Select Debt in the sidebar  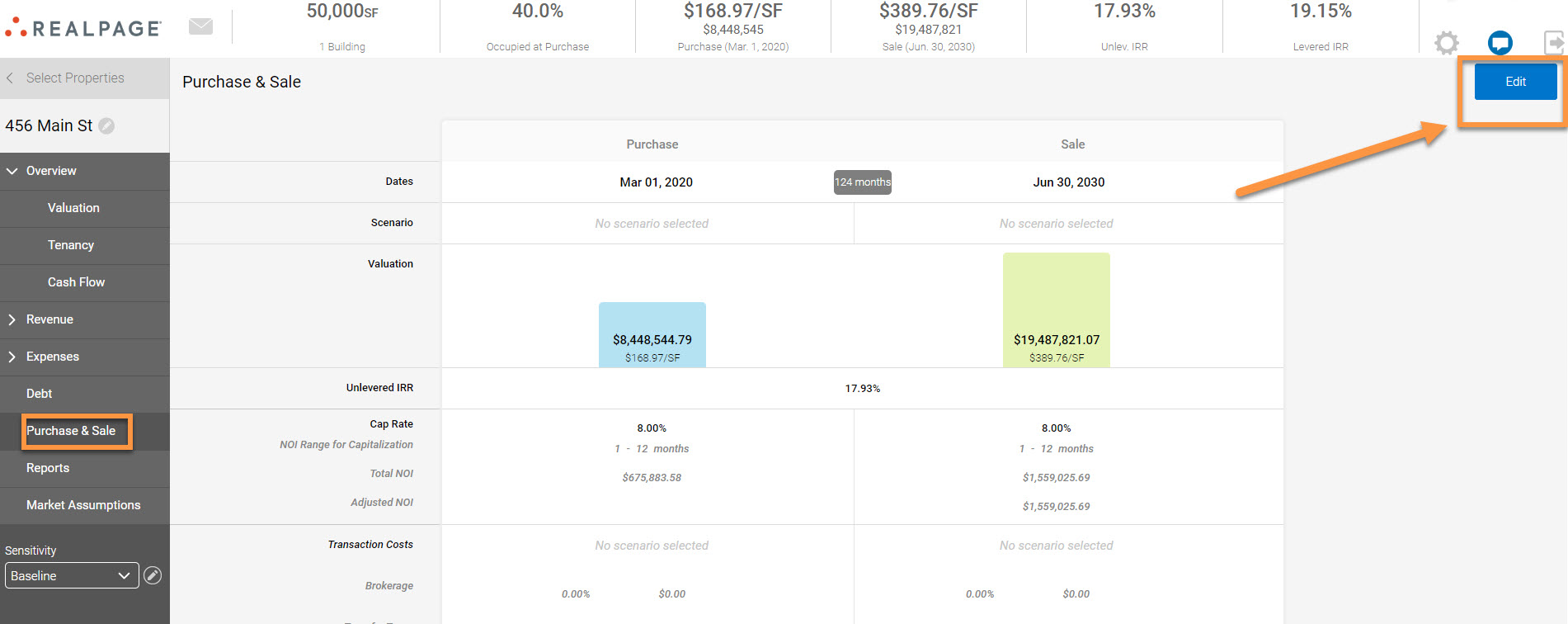[39, 394]
